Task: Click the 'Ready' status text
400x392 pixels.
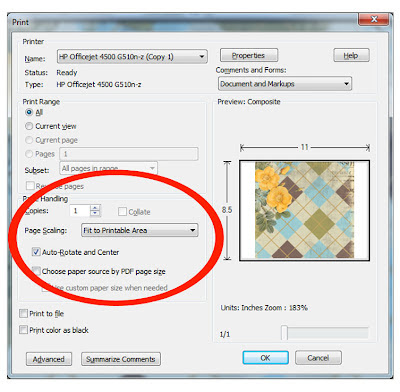Action: click(x=67, y=73)
